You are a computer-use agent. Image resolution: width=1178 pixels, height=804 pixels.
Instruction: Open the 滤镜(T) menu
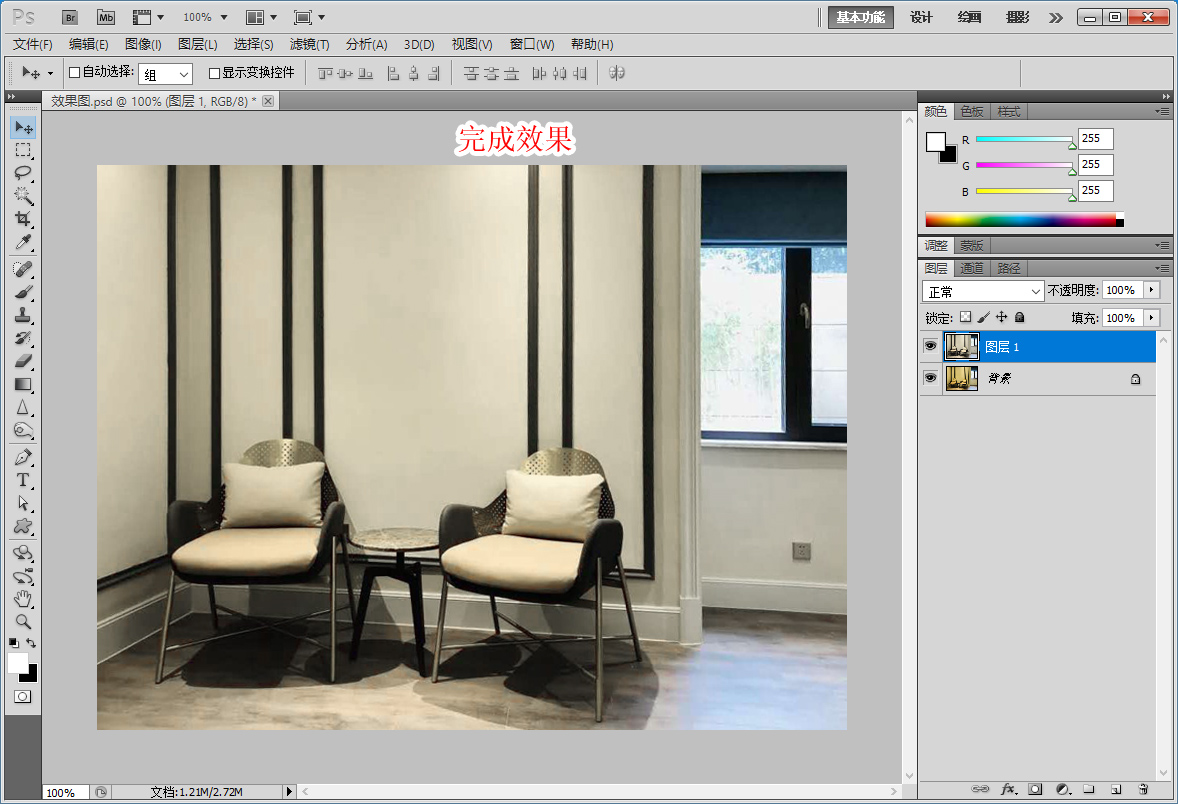pos(309,44)
